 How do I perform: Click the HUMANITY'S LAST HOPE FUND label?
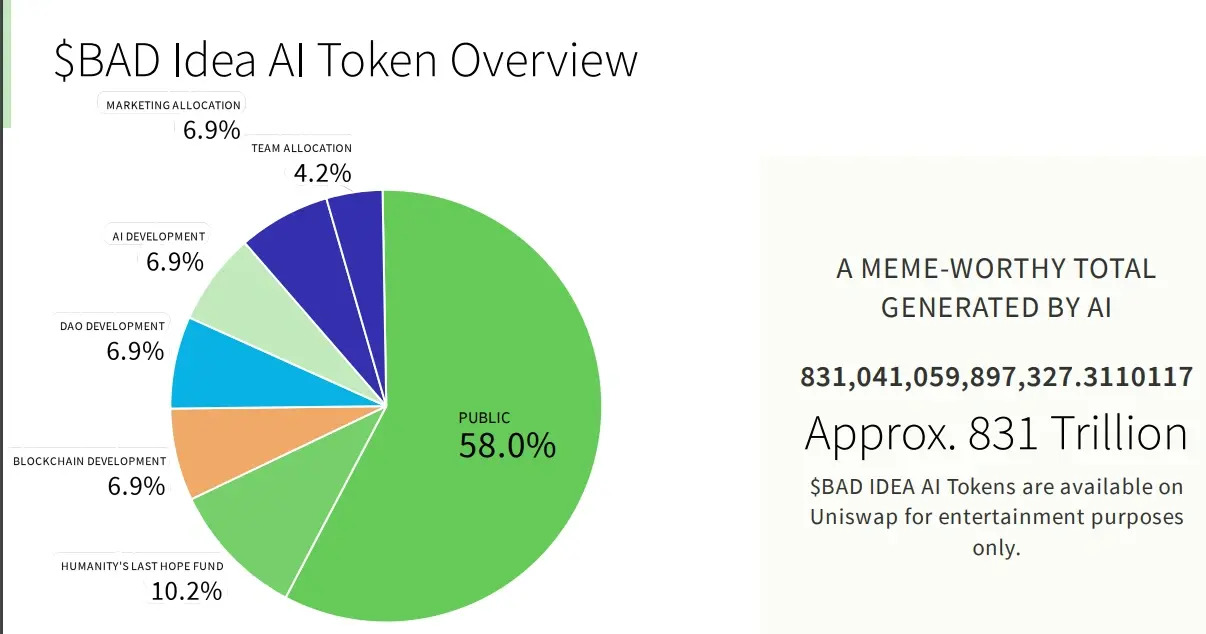coord(142,566)
